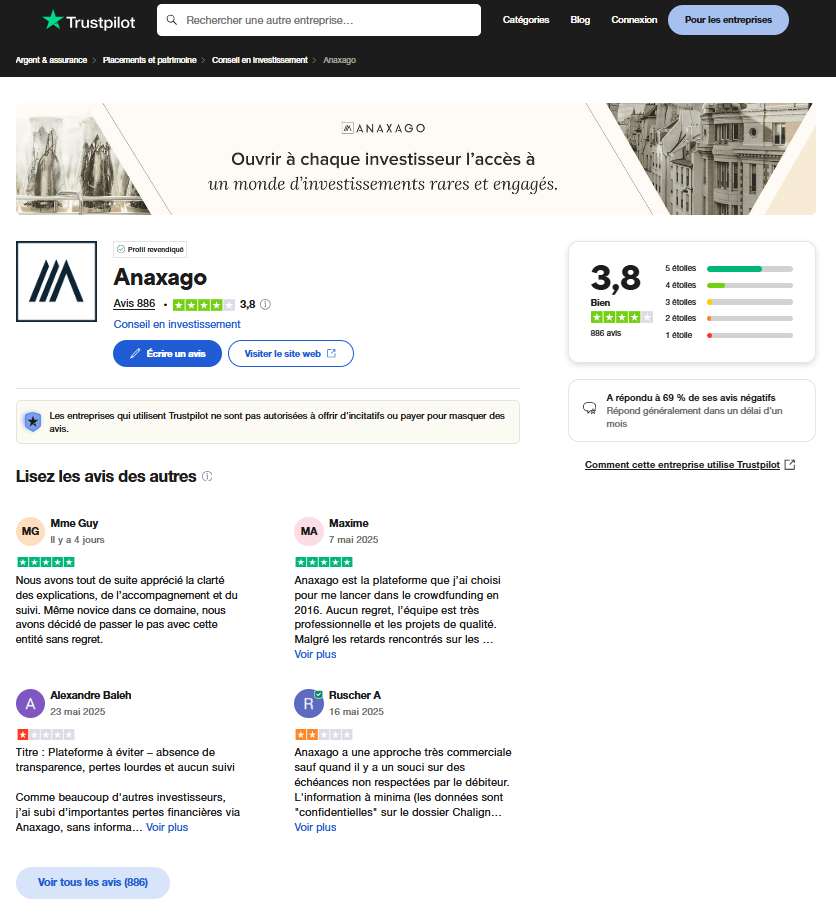Screen dimensions: 836x920
Task: Open the Avis 886 link
Action: pos(134,304)
